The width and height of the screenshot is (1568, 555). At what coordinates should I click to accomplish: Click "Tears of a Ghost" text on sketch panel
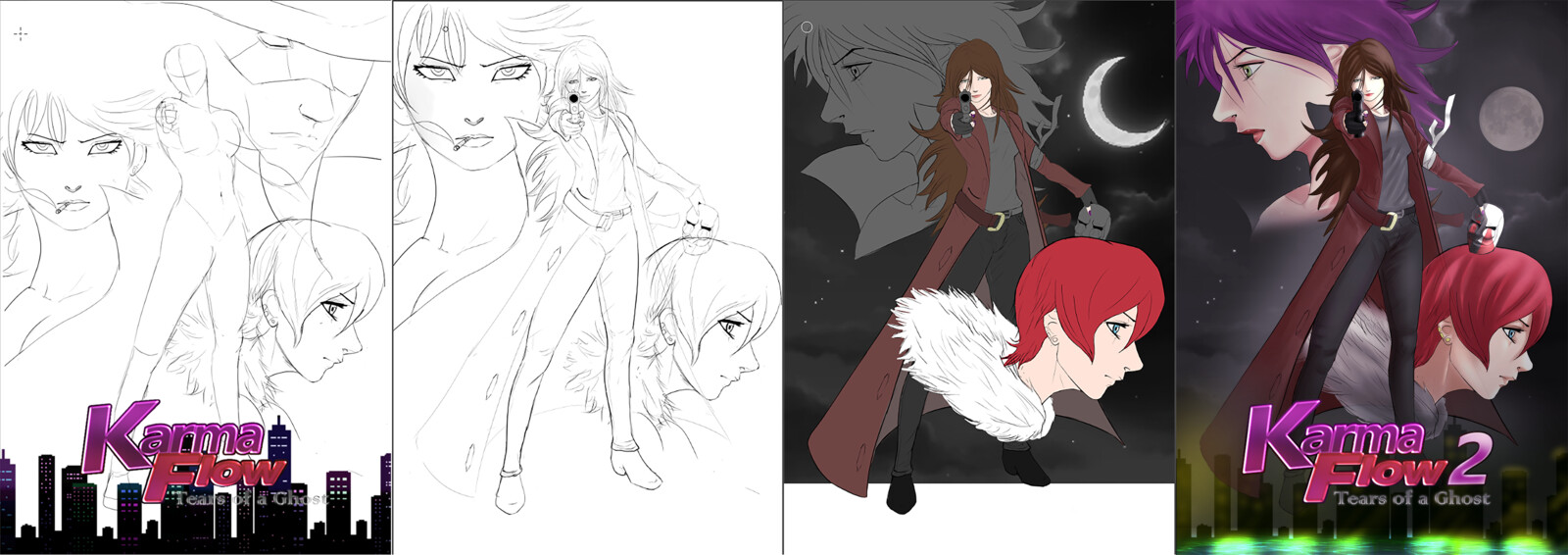pos(251,498)
